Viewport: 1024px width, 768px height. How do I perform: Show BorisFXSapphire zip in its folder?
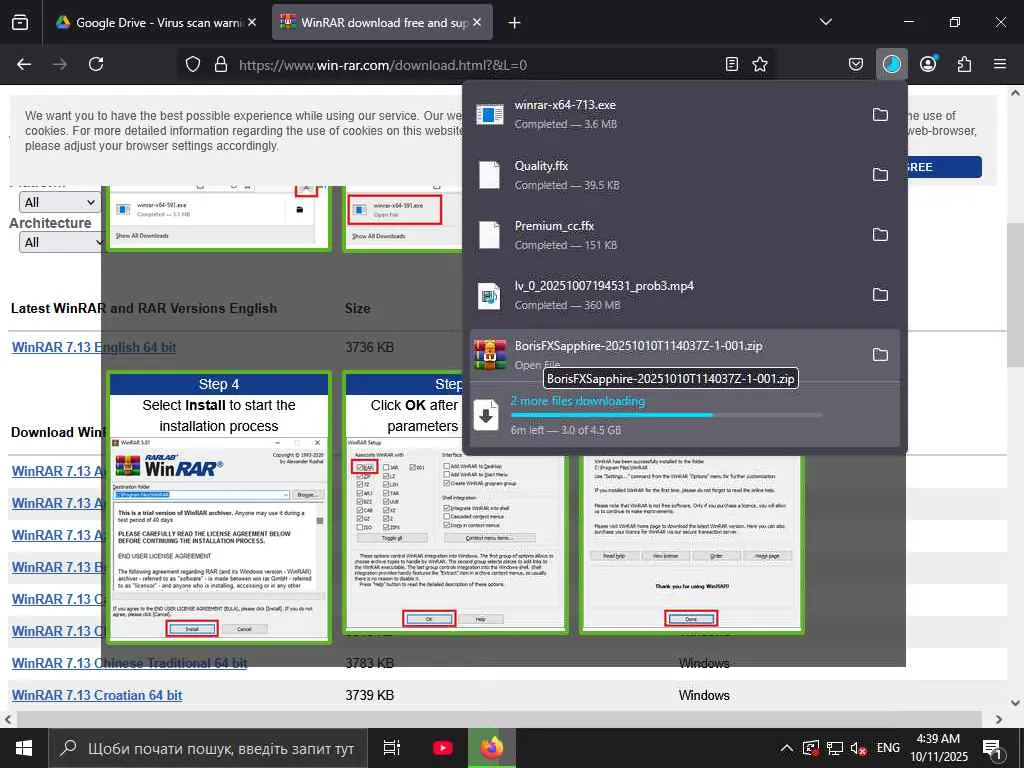point(880,355)
